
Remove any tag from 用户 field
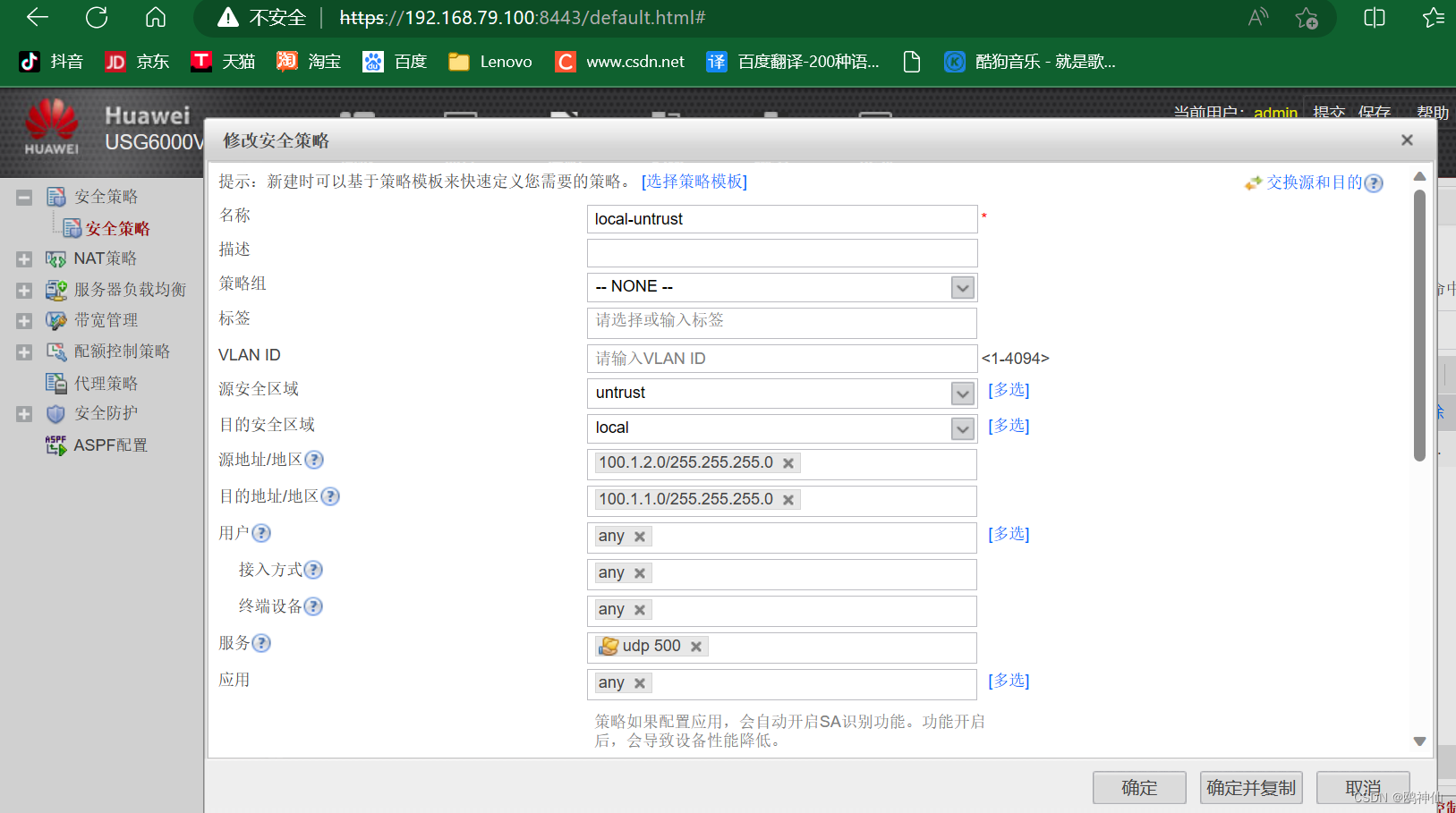click(640, 537)
